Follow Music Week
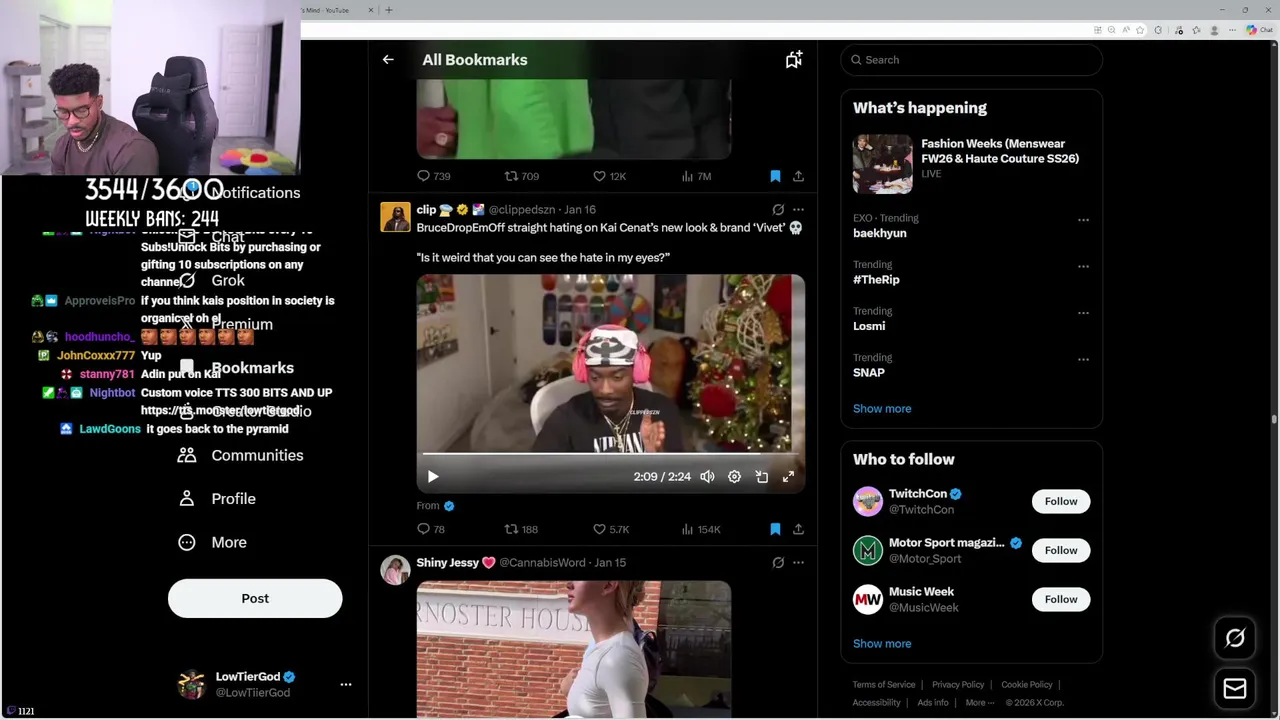Image resolution: width=1280 pixels, height=720 pixels. coord(1061,599)
